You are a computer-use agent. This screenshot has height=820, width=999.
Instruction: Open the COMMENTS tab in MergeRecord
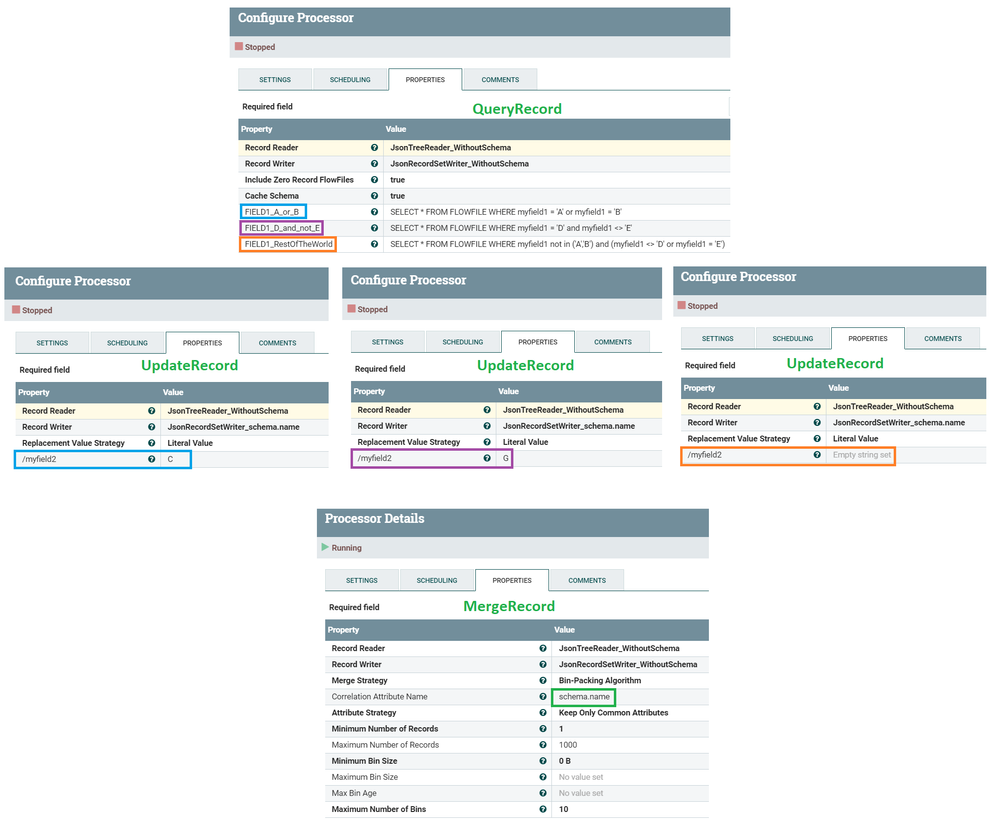(587, 580)
